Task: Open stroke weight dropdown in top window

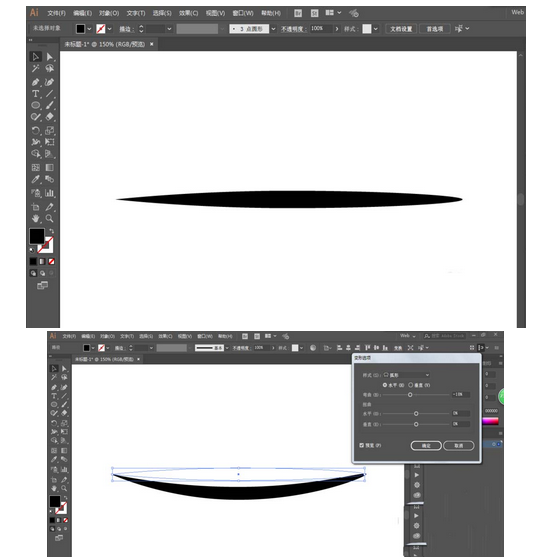Action: click(x=169, y=29)
